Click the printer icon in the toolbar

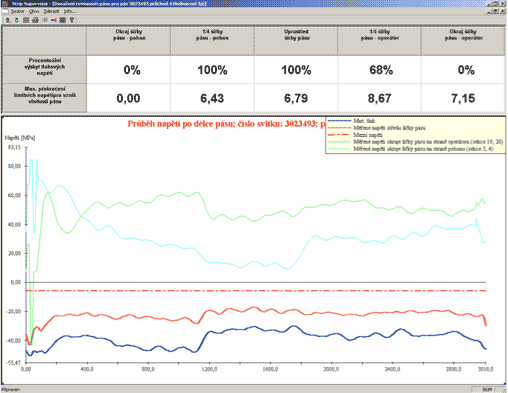tap(35, 20)
